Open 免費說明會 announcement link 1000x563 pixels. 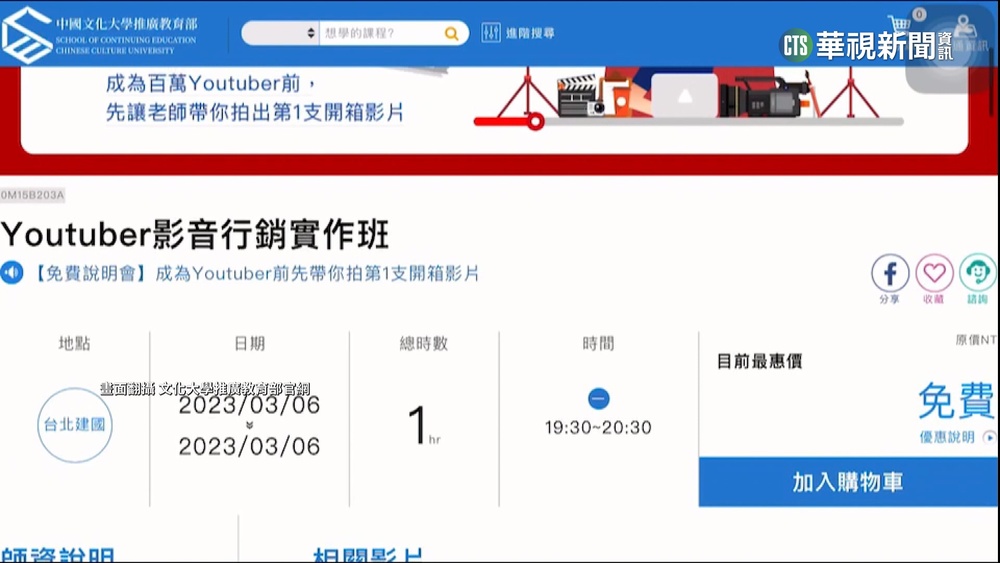click(x=256, y=274)
